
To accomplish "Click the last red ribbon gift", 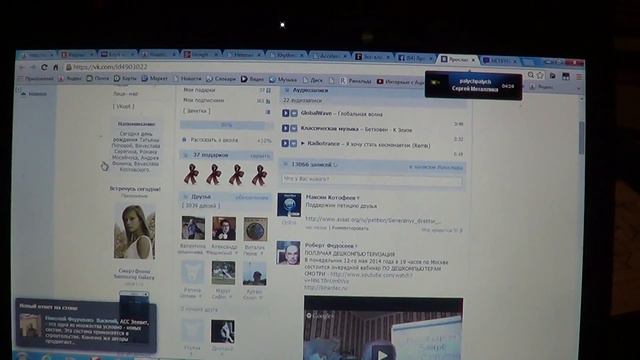I will pyautogui.click(x=259, y=175).
